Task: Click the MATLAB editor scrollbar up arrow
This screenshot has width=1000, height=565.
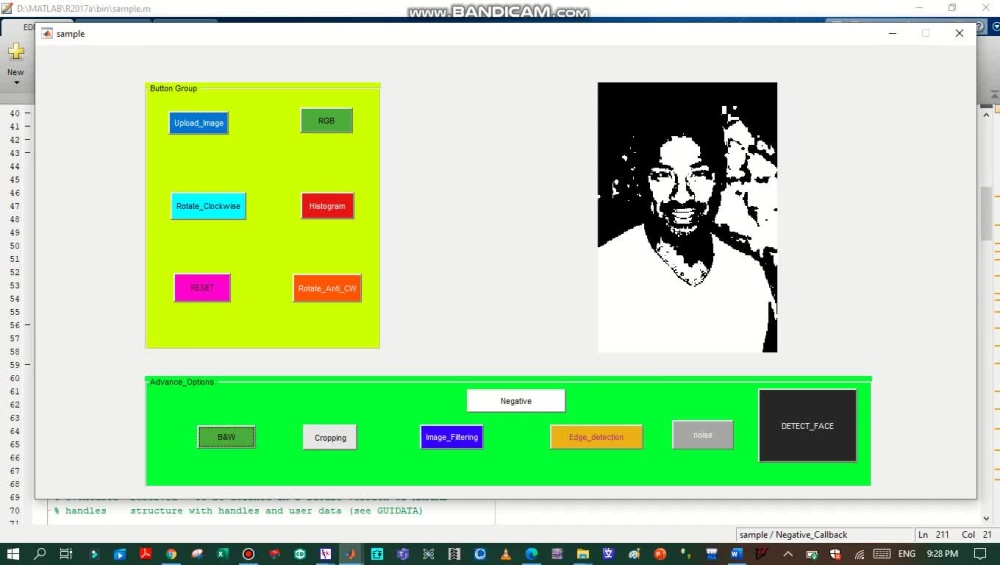Action: pyautogui.click(x=986, y=115)
